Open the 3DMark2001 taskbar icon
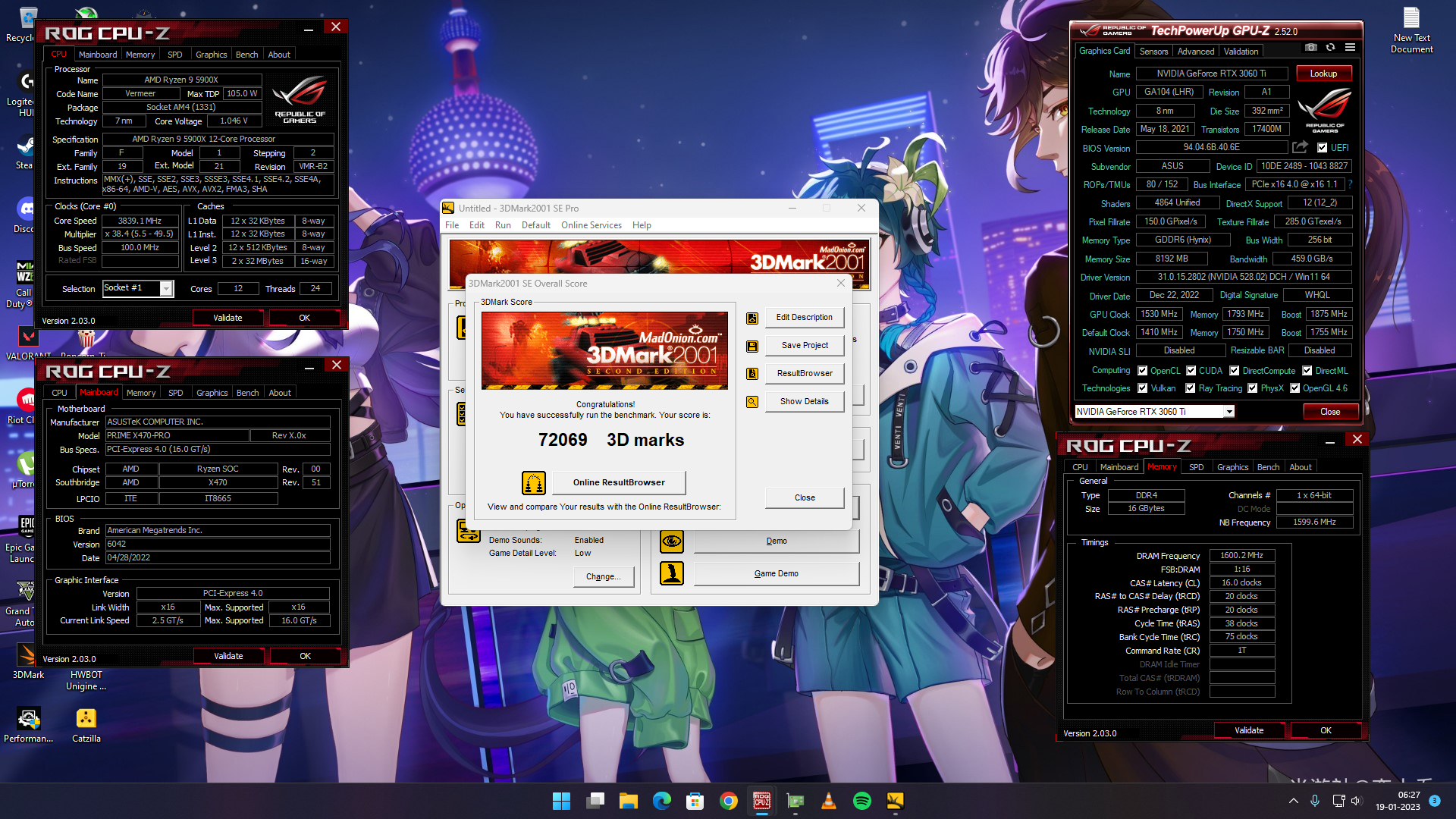Image resolution: width=1456 pixels, height=819 pixels. pyautogui.click(x=896, y=801)
